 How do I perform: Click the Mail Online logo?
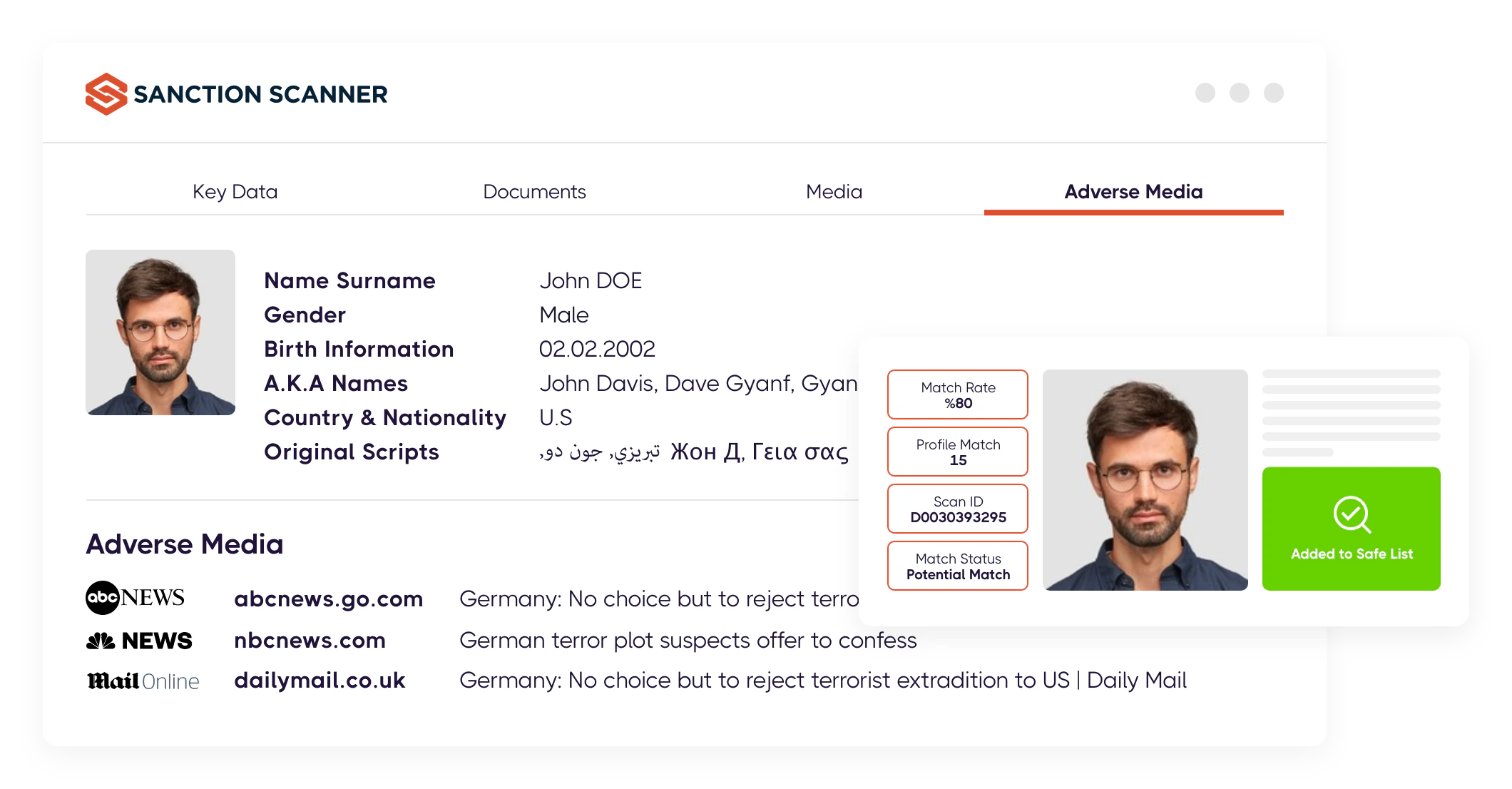point(141,681)
